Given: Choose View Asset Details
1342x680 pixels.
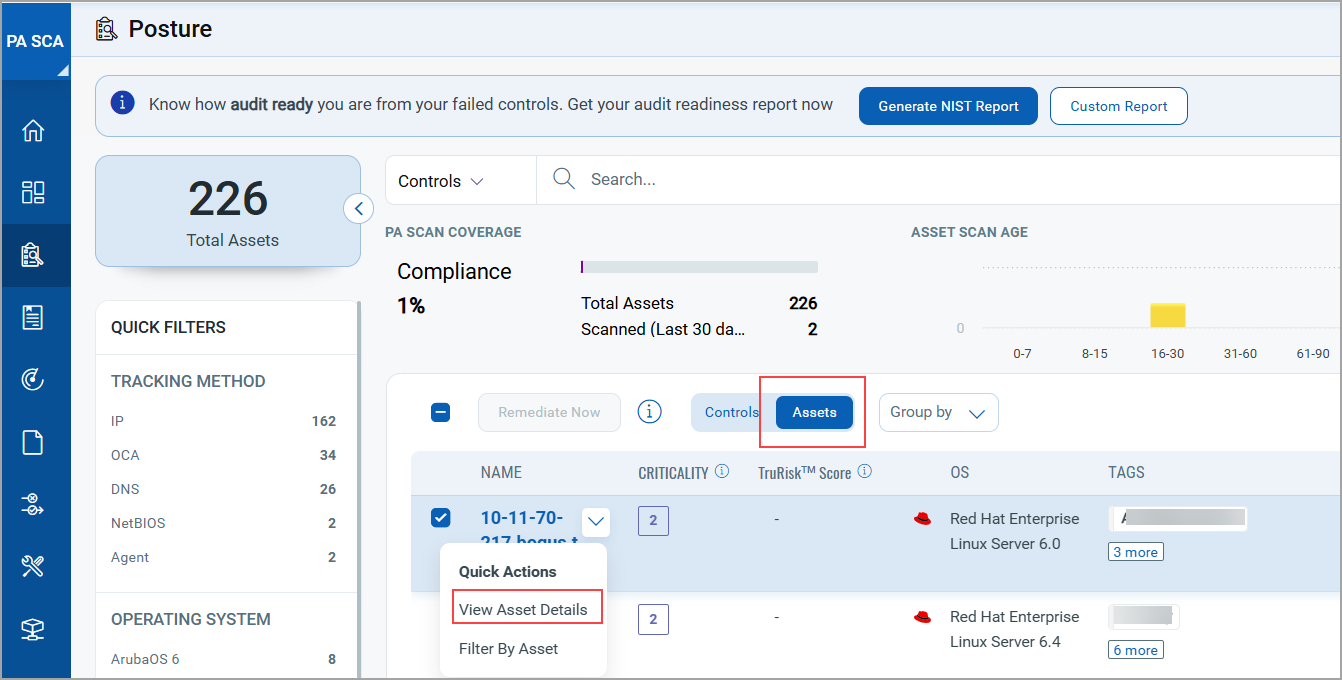Looking at the screenshot, I should click(x=523, y=609).
